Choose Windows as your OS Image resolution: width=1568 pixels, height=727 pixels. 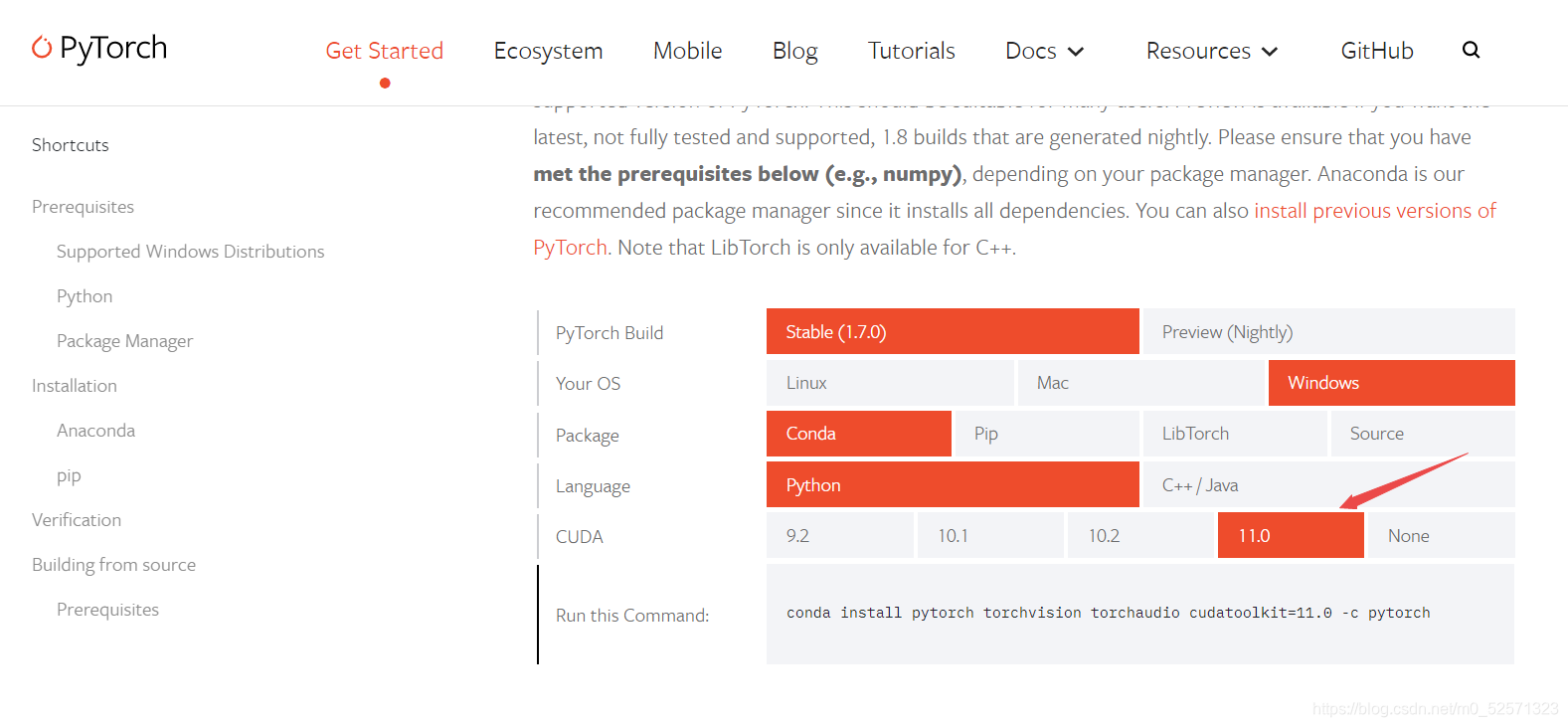coord(1391,383)
